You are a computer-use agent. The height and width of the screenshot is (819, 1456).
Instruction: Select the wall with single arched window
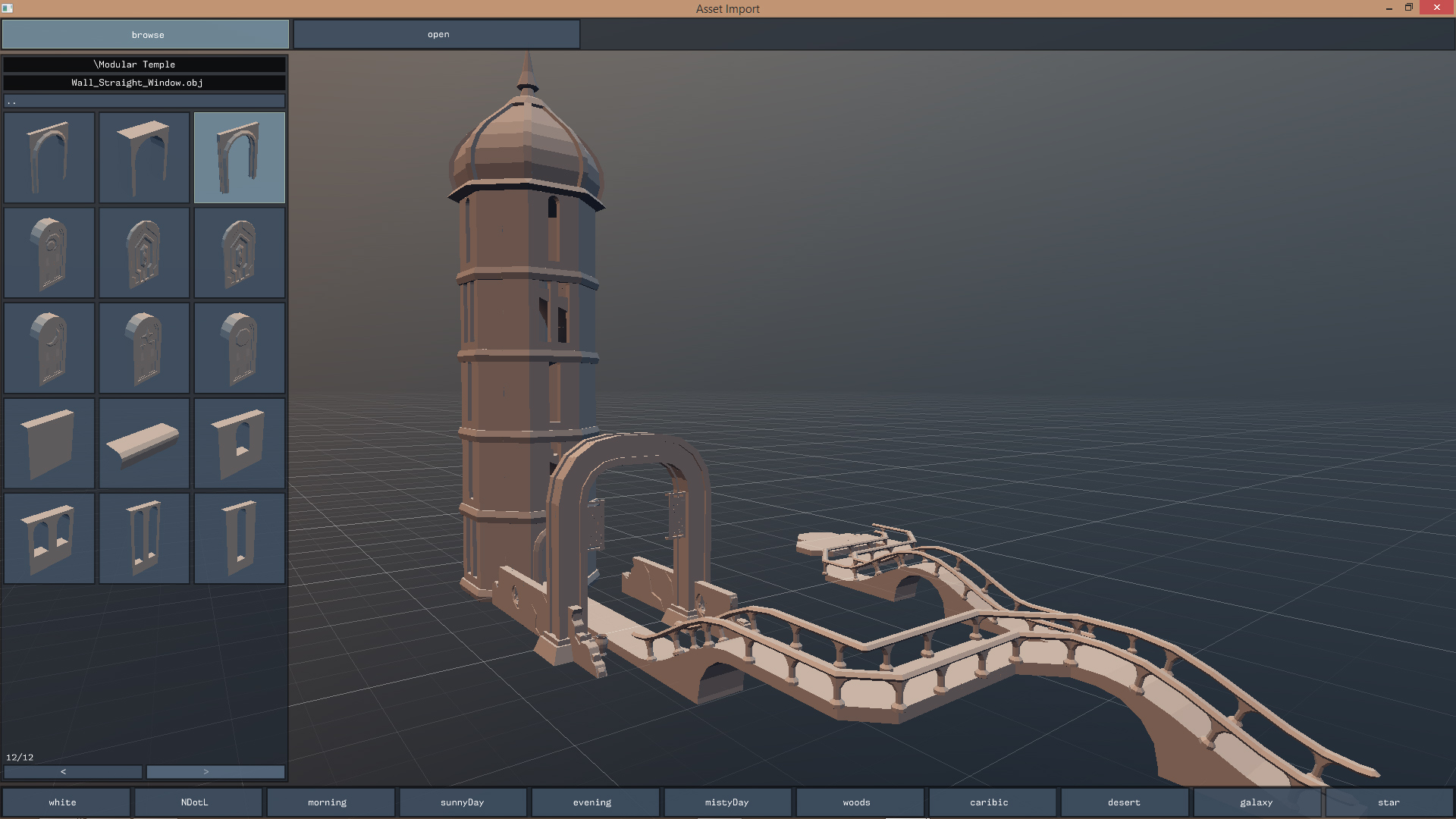(240, 444)
